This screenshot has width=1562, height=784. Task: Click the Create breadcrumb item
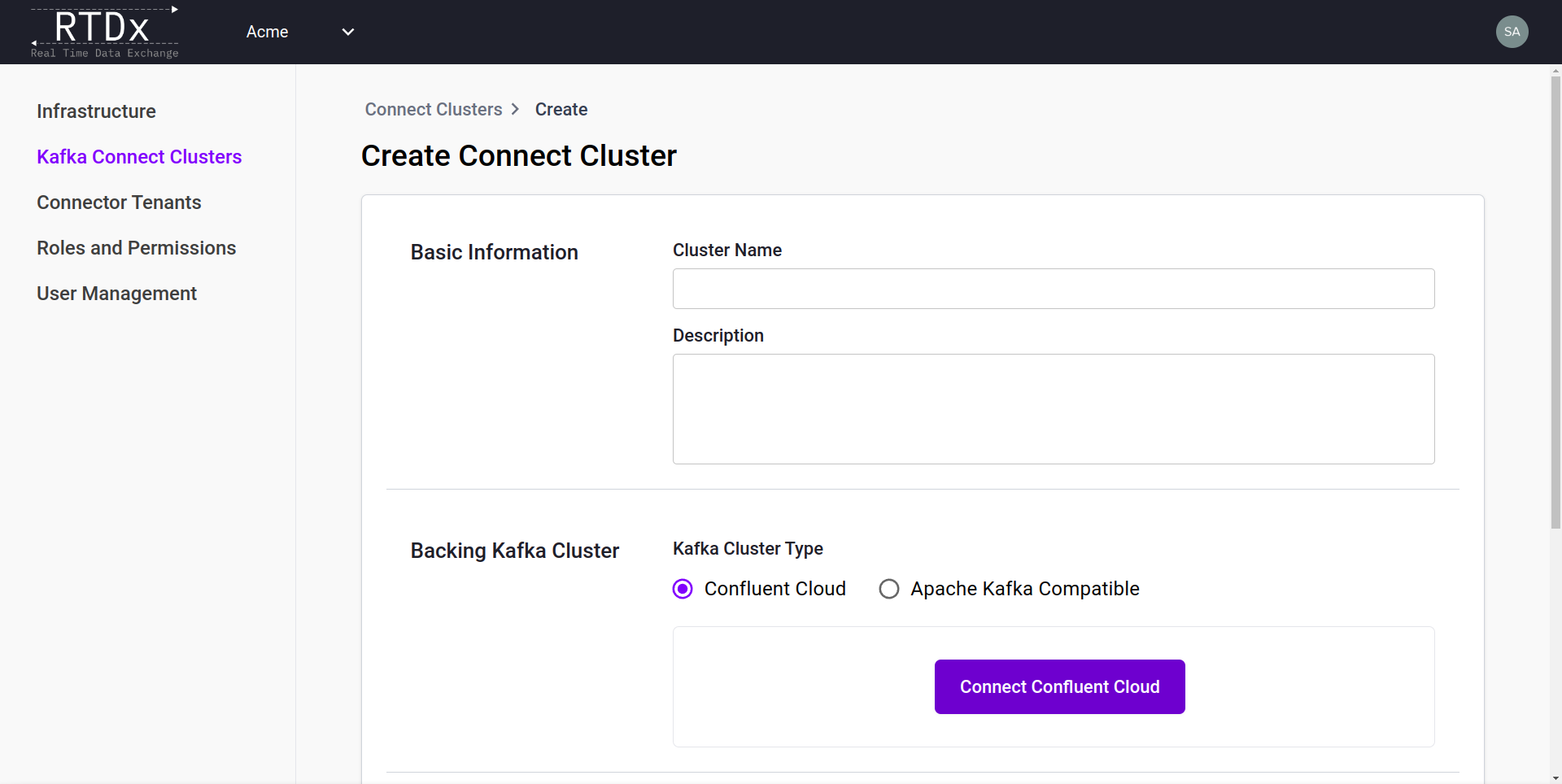(561, 110)
